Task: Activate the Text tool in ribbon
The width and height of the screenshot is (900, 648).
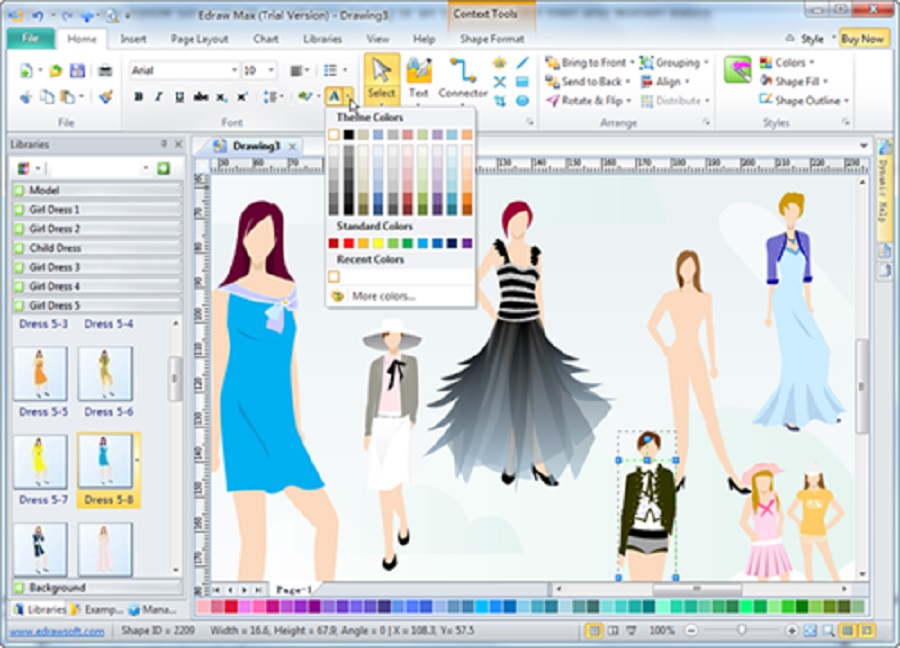Action: [x=418, y=79]
